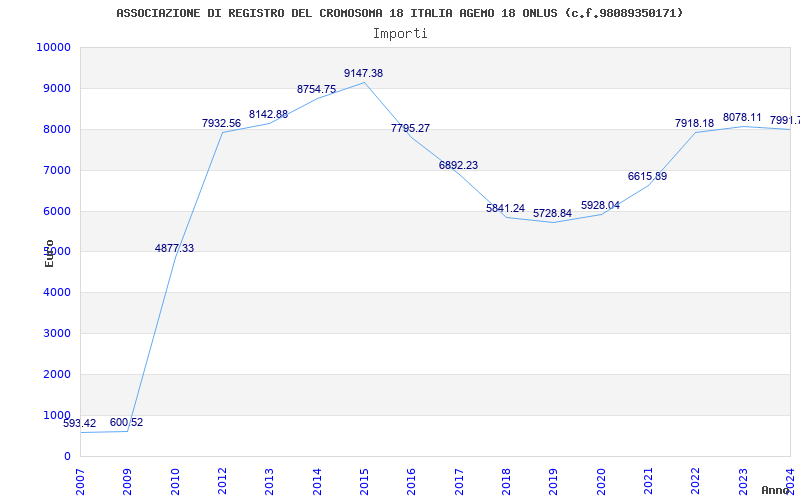800x500 pixels.
Task: Click the data label 7918.18
Action: click(694, 123)
